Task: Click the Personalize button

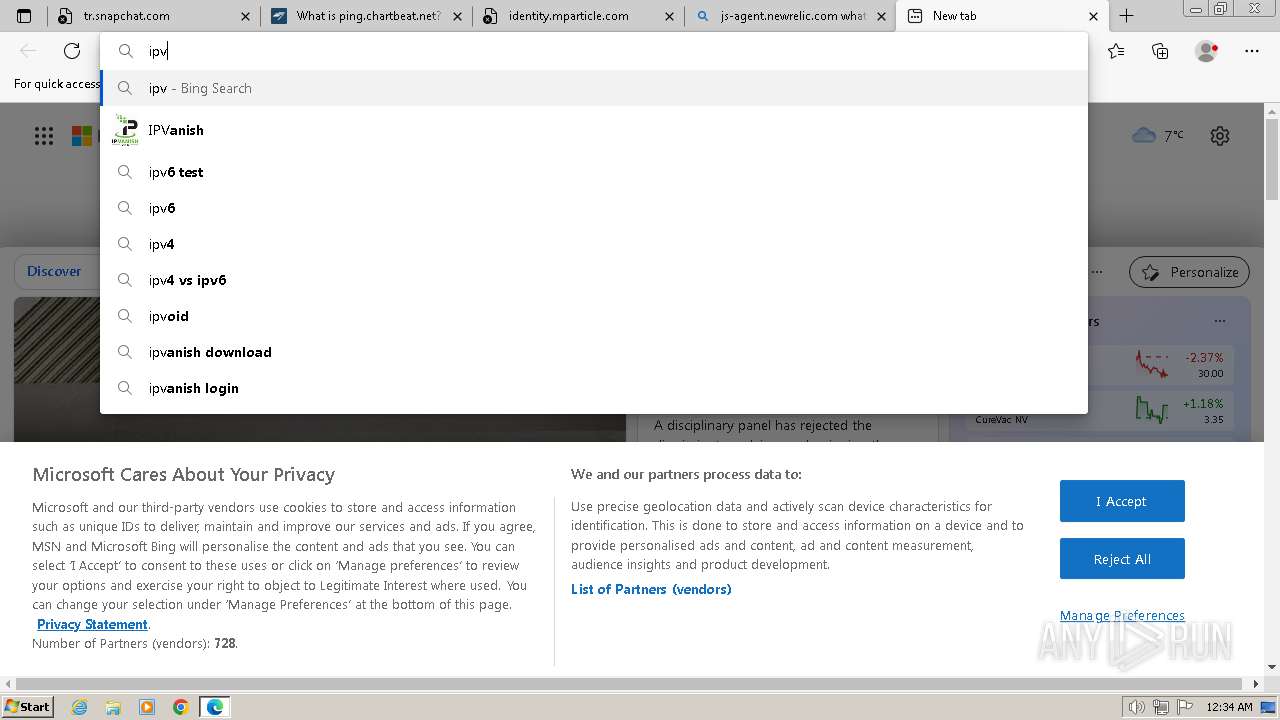Action: pyautogui.click(x=1190, y=272)
